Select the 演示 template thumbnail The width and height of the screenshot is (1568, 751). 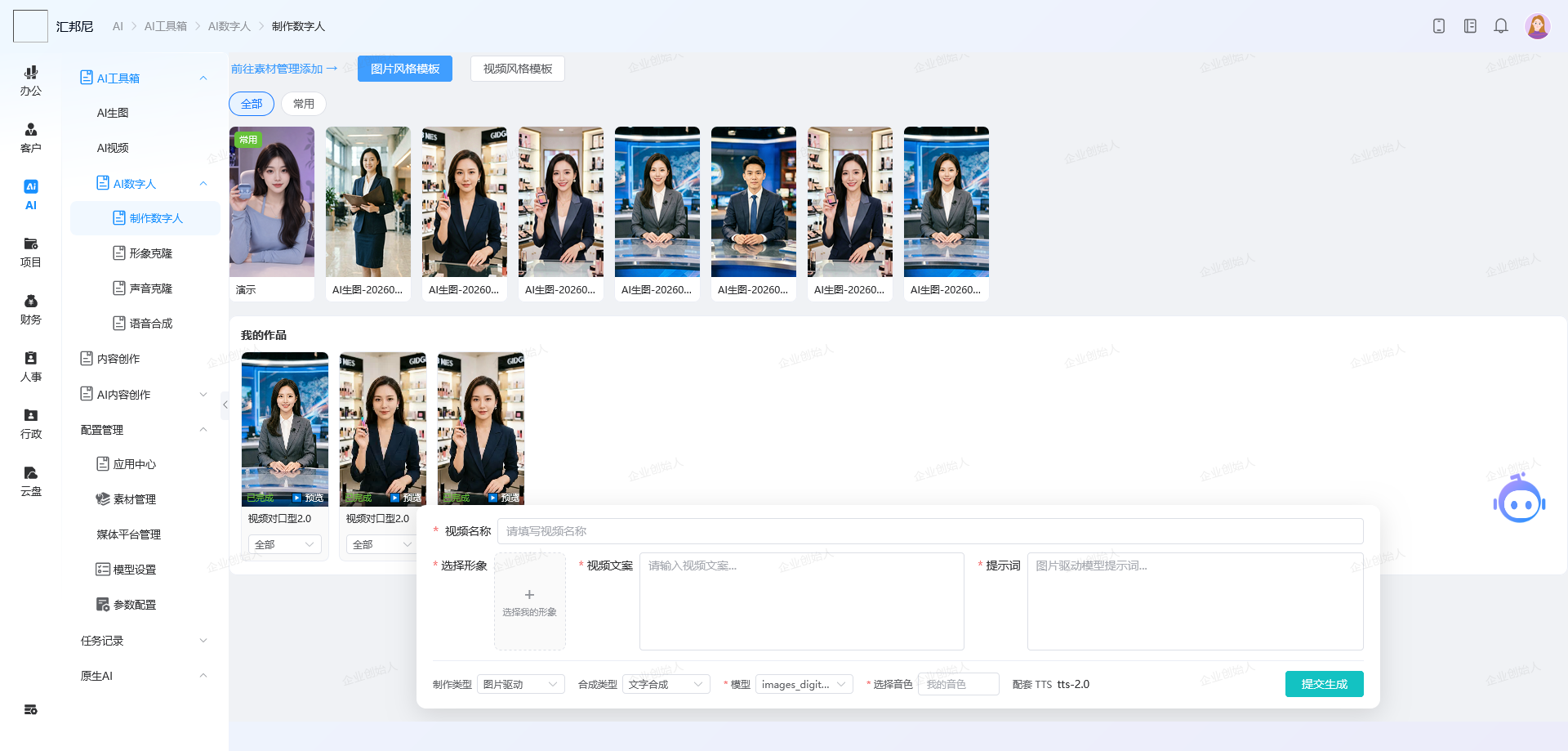(x=272, y=202)
